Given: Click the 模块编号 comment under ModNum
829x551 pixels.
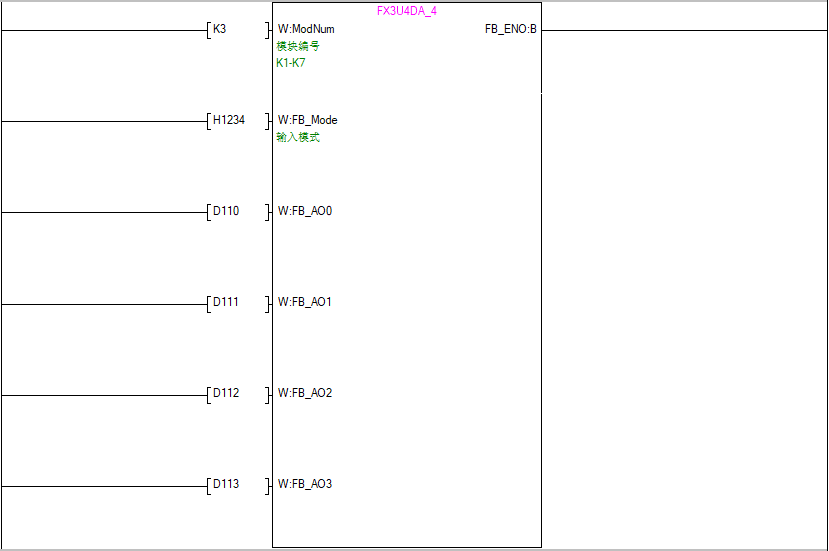Looking at the screenshot, I should click(x=298, y=46).
